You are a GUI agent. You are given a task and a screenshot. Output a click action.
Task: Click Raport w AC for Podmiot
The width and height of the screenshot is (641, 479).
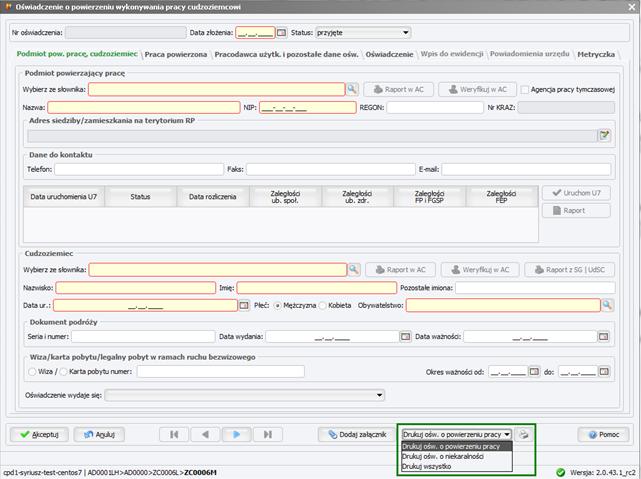pos(399,89)
